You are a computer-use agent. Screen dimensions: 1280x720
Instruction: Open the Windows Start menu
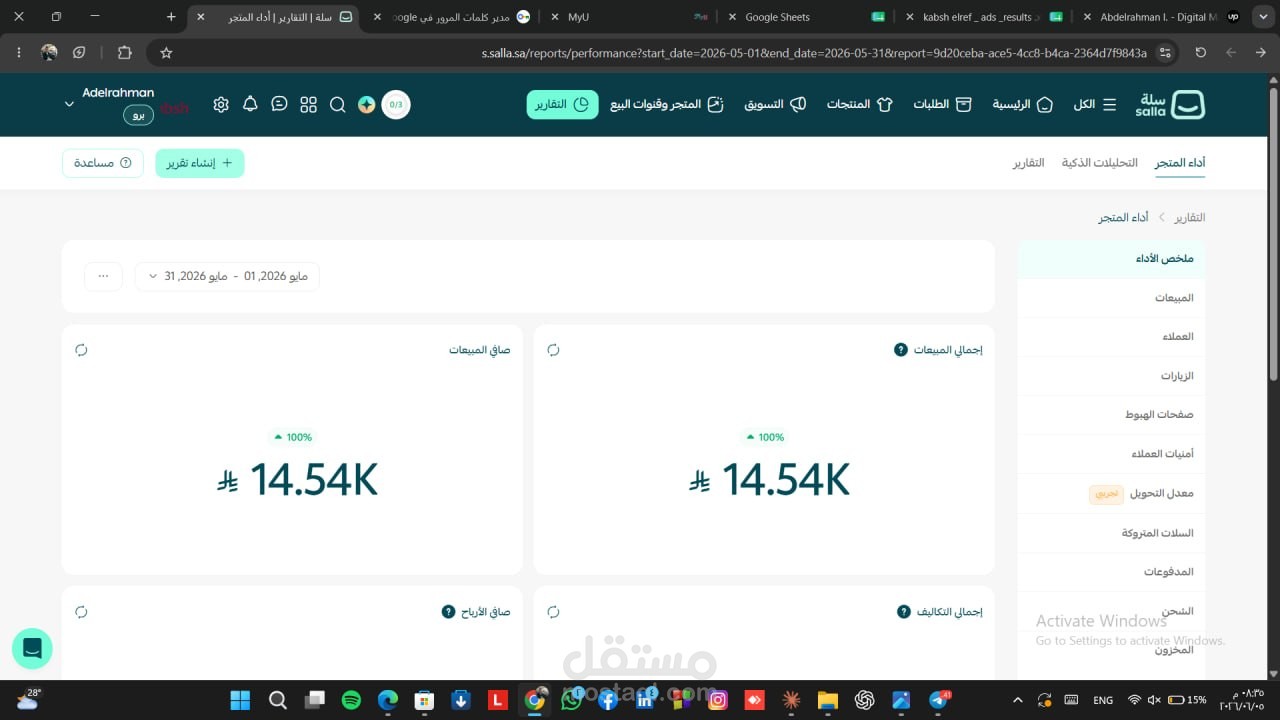click(240, 700)
